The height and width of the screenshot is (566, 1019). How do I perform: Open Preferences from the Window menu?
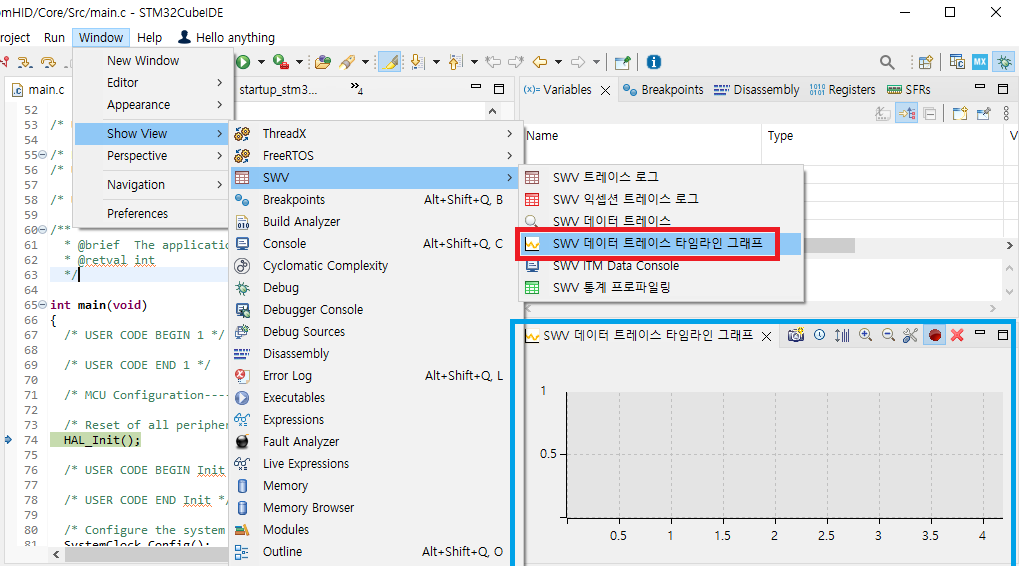click(153, 213)
